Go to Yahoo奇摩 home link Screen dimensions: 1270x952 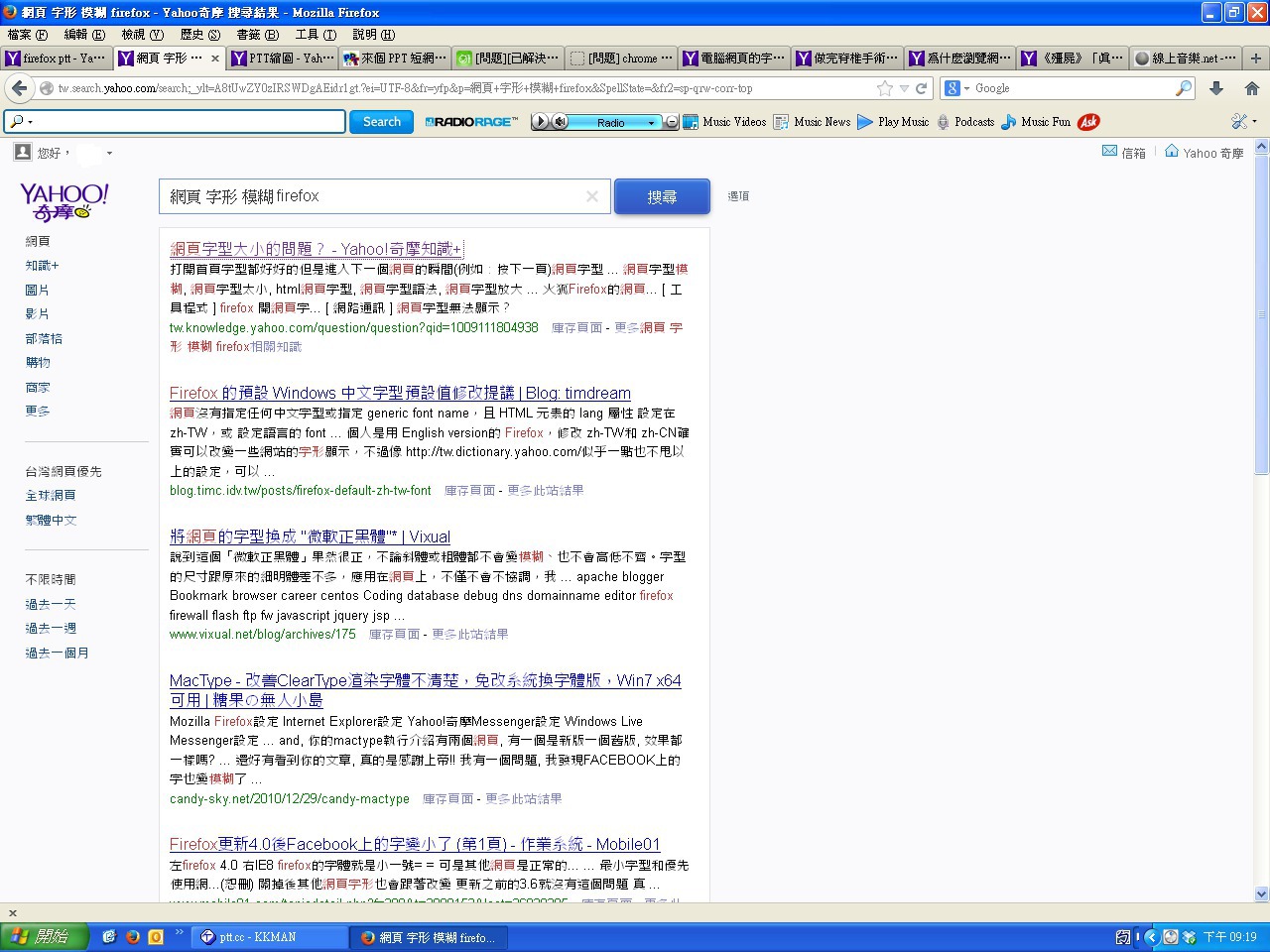1204,153
